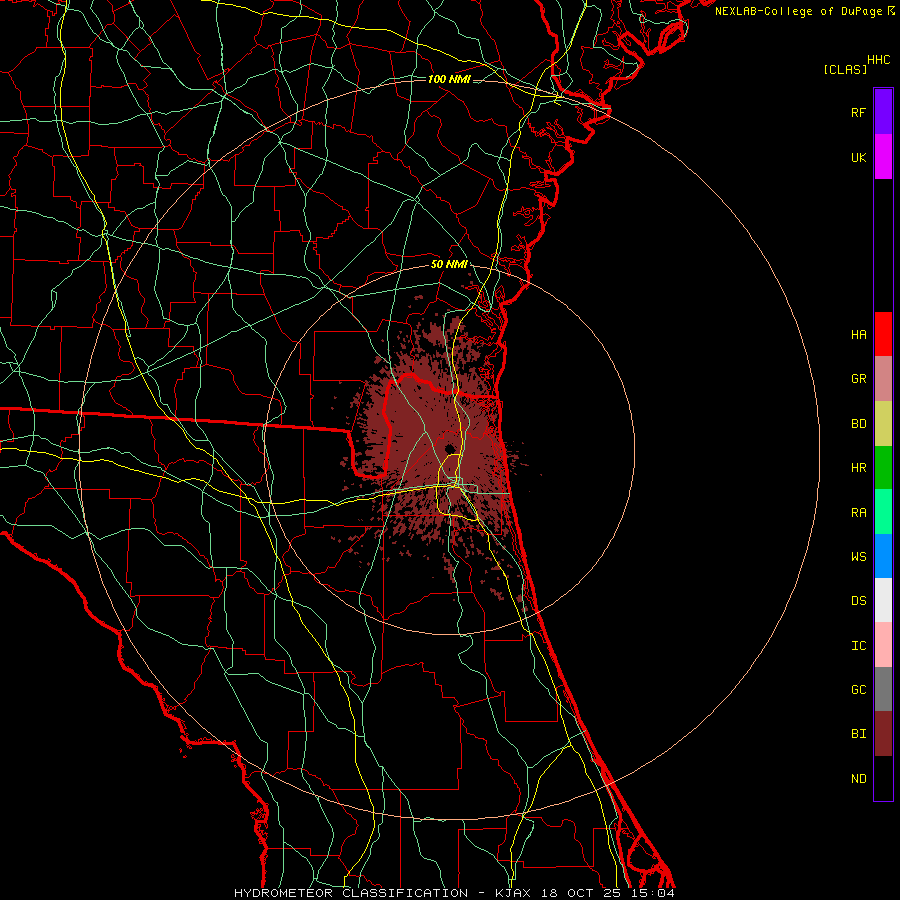Pick the GC ground clutter gray swatch
Viewport: 900px width, 900px height.
[x=883, y=689]
